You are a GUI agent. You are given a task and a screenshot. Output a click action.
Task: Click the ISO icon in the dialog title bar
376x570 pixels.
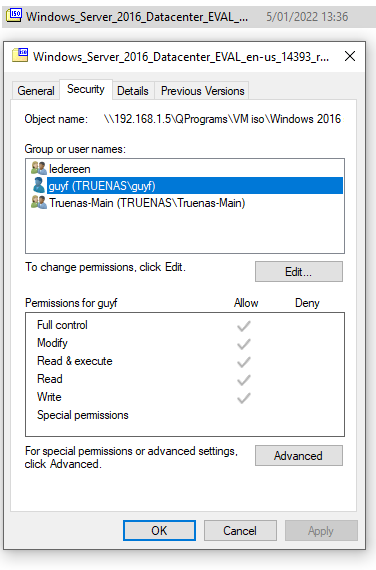(x=20, y=55)
